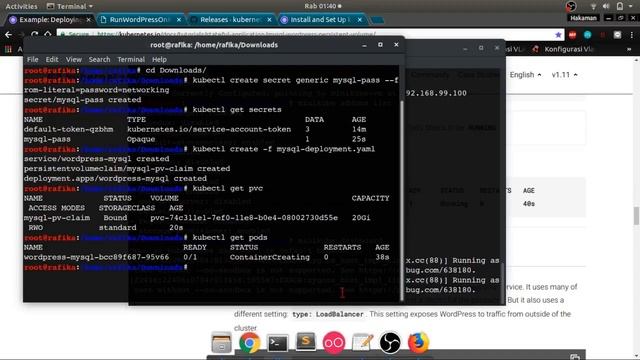The image size is (640, 360).
Task: Click 'type: LoadBalancer' text on the webpage
Action: coord(328,314)
